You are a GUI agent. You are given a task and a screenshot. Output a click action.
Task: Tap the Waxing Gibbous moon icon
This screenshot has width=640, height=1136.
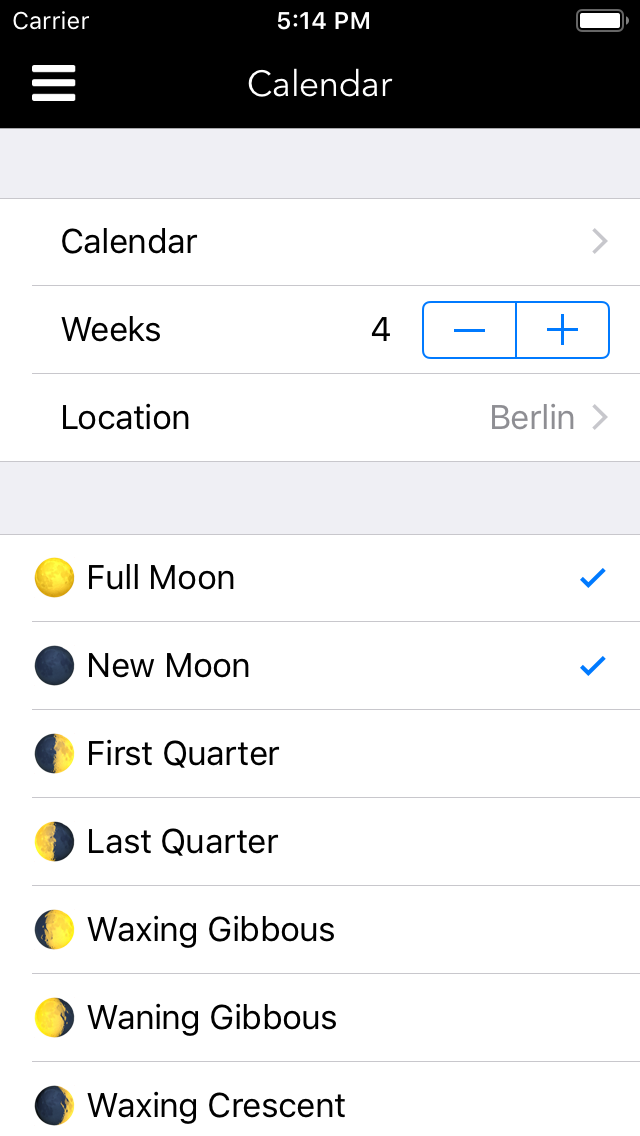(x=53, y=929)
